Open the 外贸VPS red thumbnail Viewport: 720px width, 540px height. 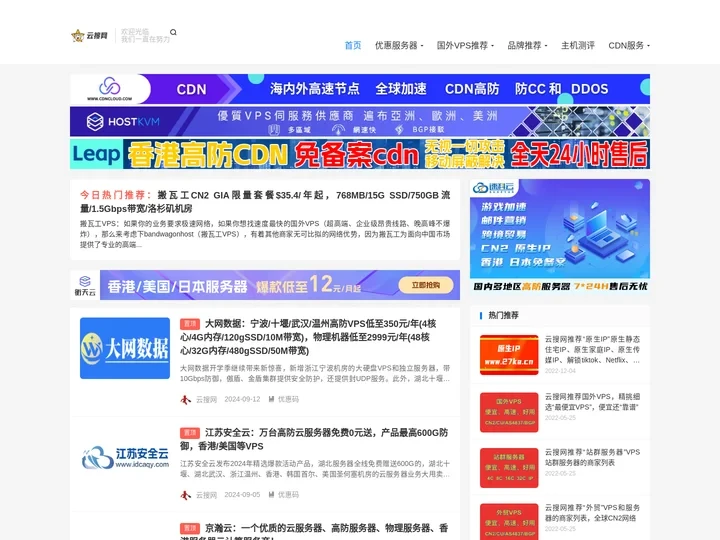coord(509,523)
